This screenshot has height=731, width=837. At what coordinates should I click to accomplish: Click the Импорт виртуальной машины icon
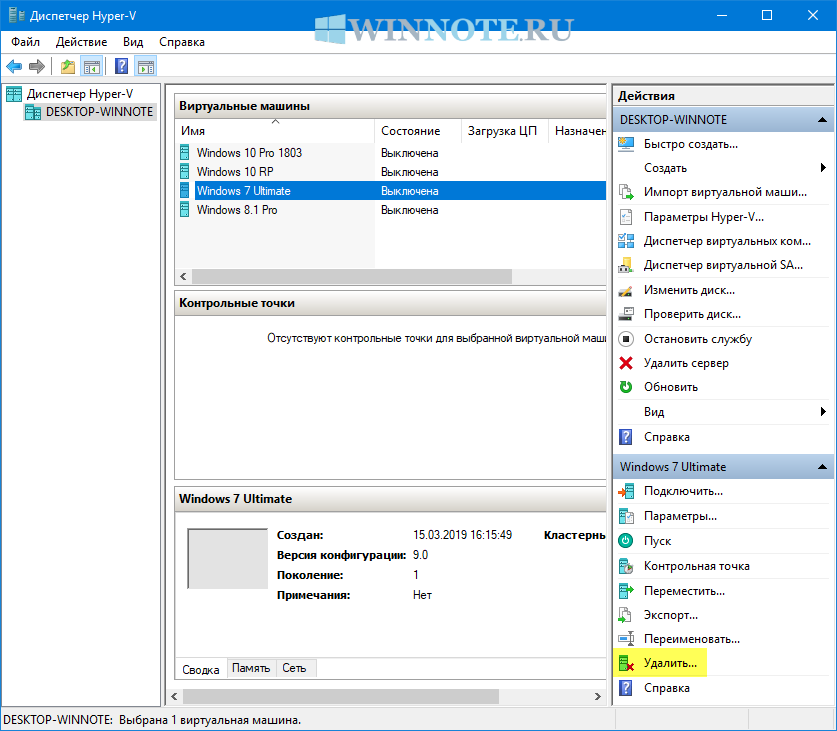point(626,192)
